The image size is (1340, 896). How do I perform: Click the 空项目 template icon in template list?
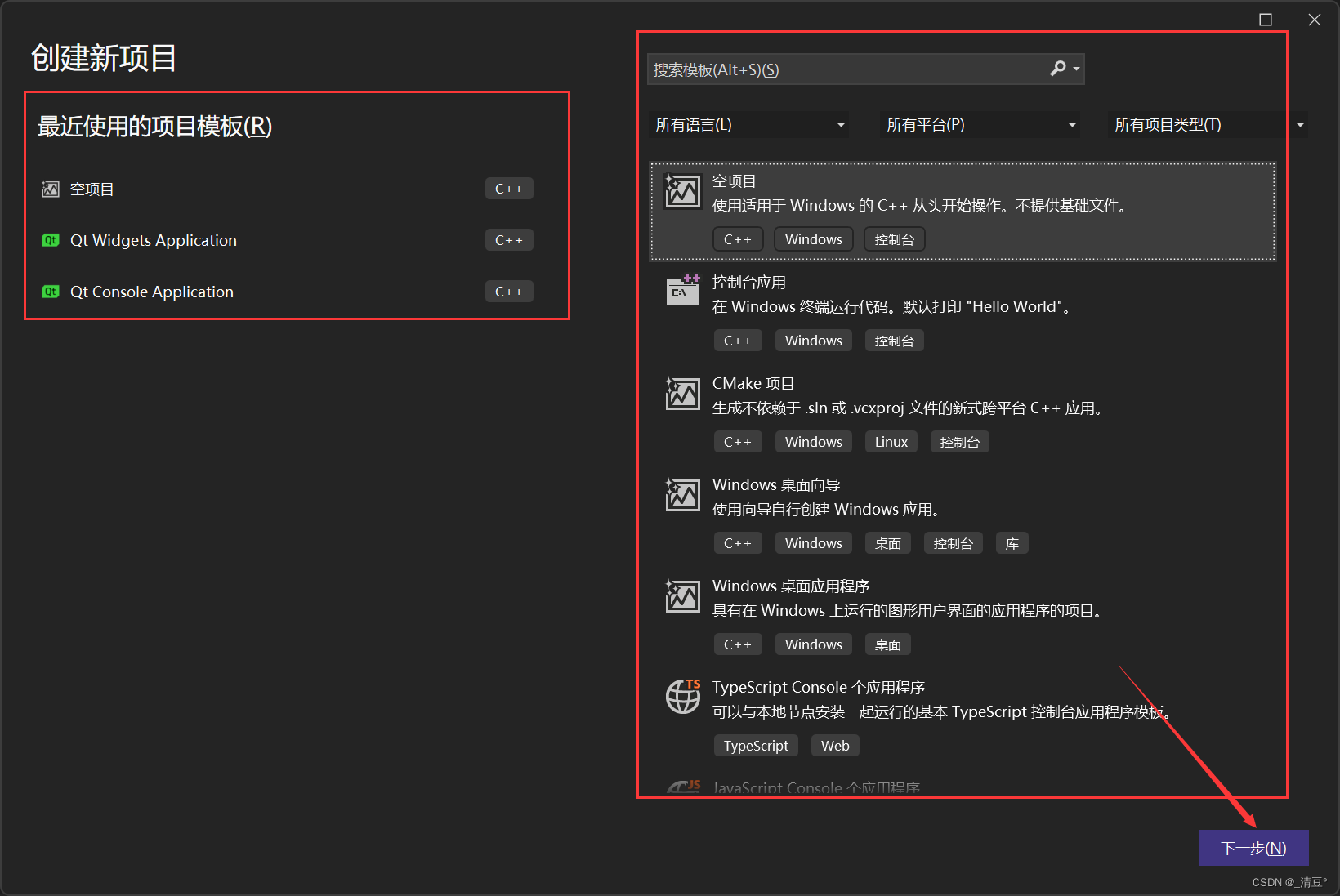pos(682,192)
